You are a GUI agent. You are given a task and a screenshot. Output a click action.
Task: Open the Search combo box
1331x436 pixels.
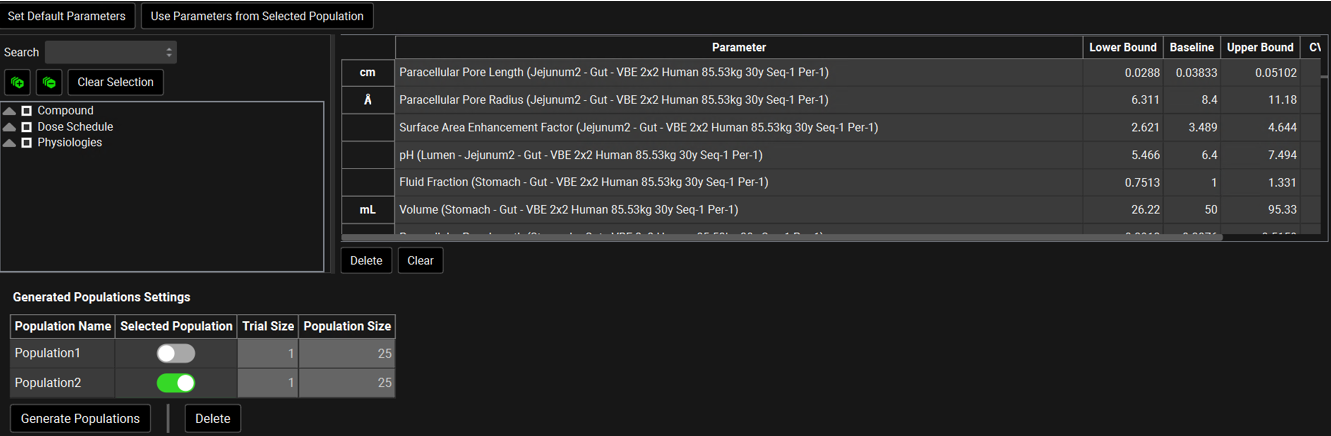click(111, 52)
